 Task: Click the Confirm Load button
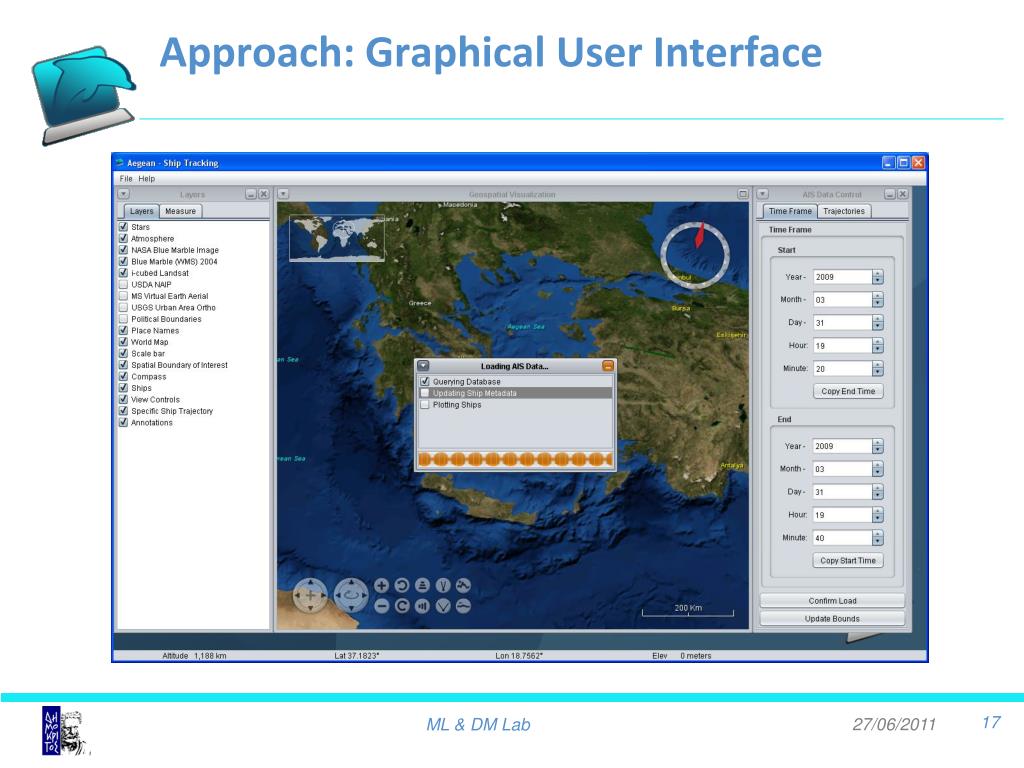[833, 601]
